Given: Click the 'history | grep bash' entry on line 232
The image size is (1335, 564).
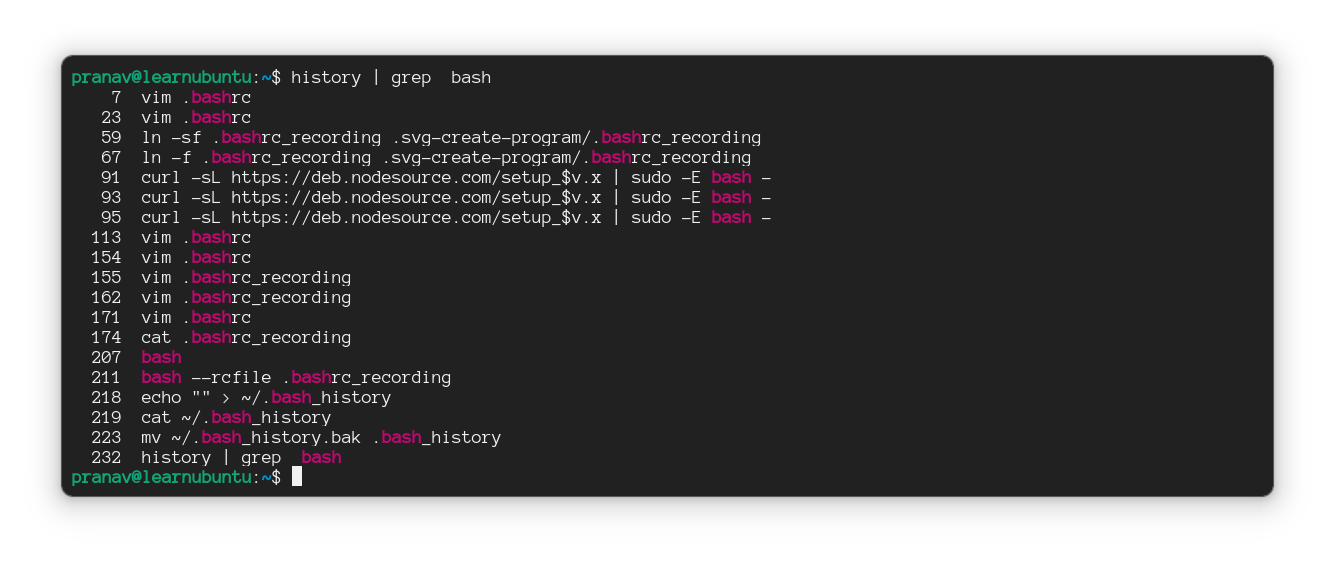Looking at the screenshot, I should [241, 457].
